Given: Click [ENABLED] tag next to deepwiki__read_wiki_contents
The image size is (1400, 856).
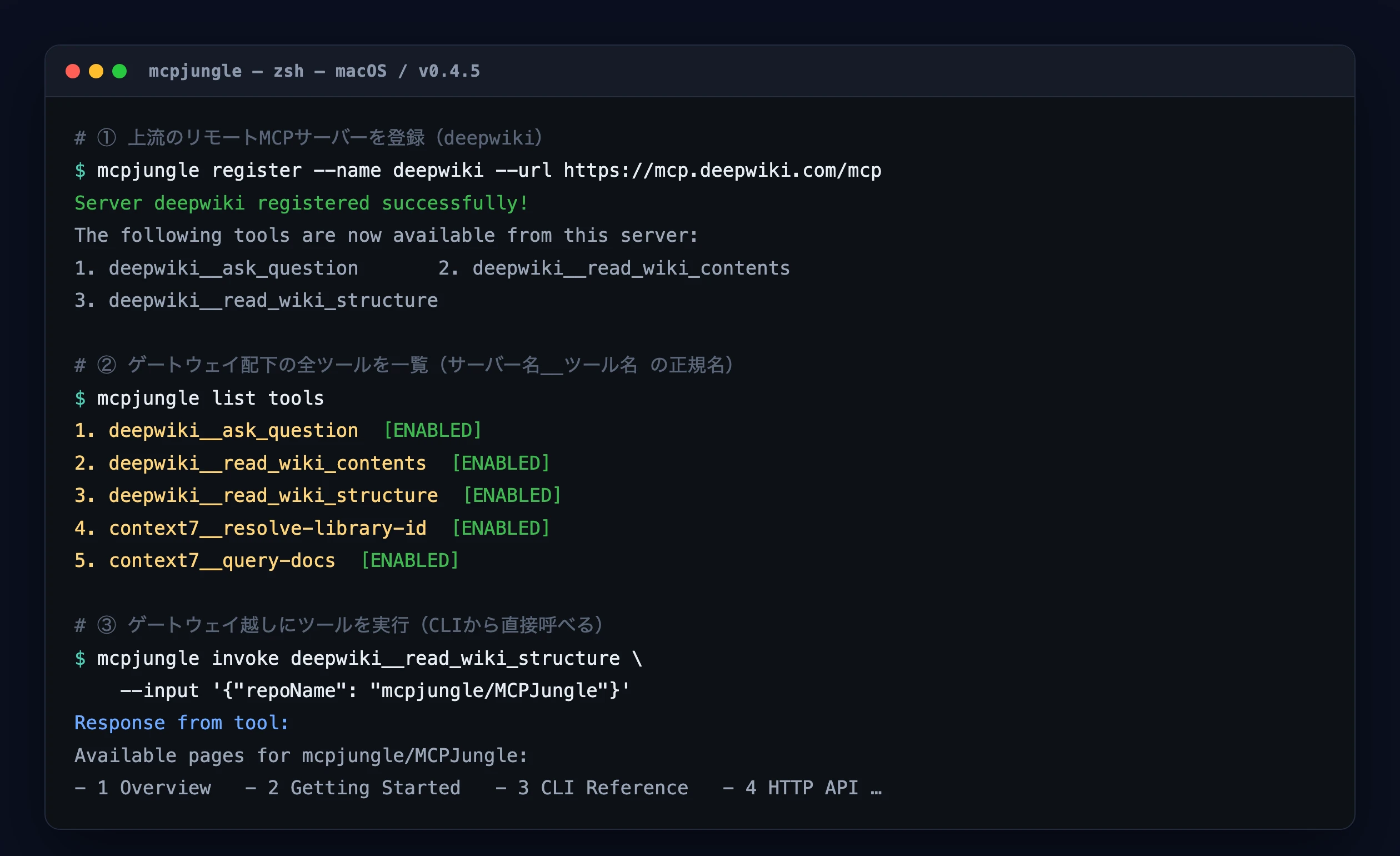Looking at the screenshot, I should pos(501,462).
